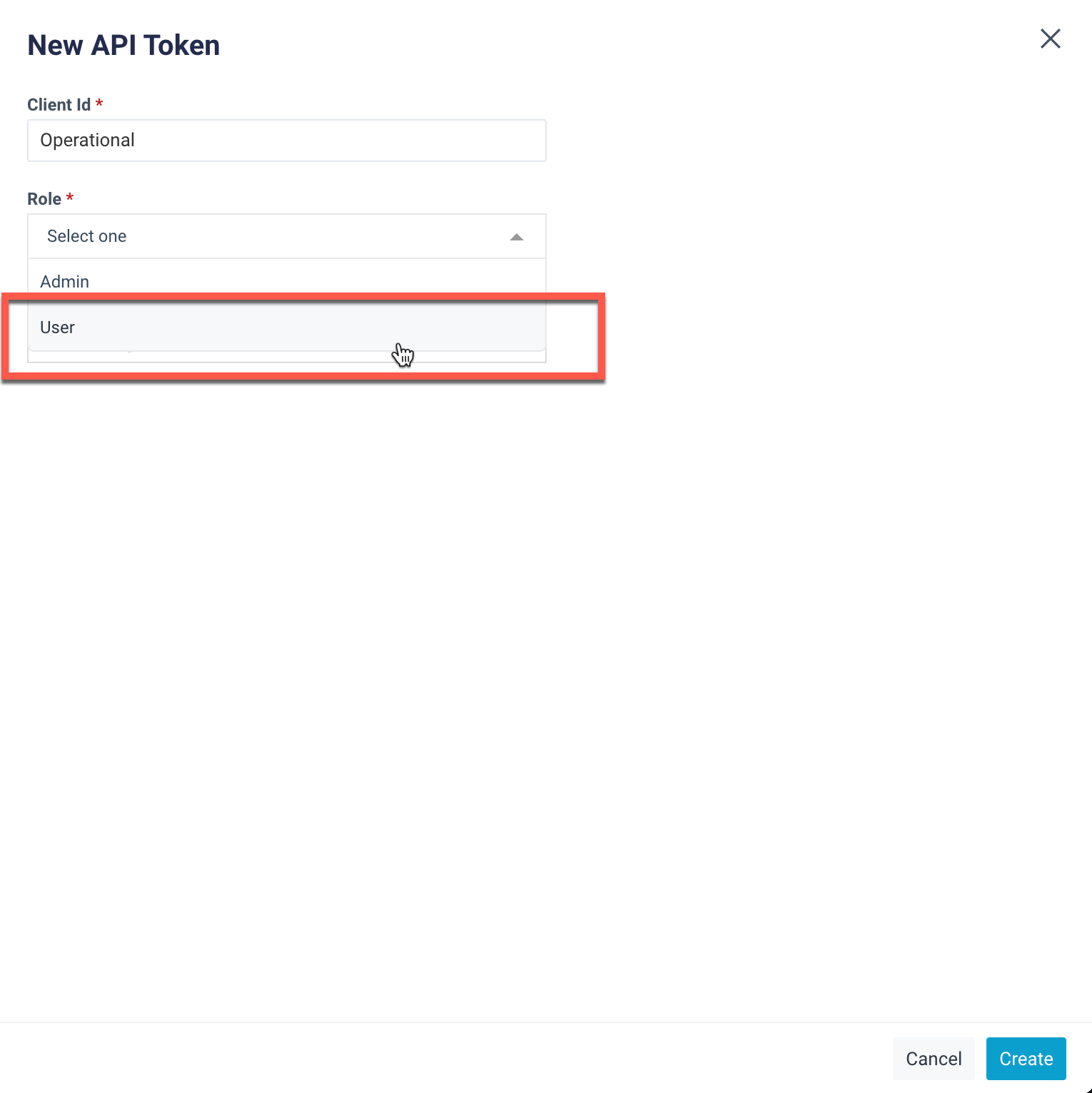Click the 'New API Token' heading
1092x1093 pixels.
(123, 46)
